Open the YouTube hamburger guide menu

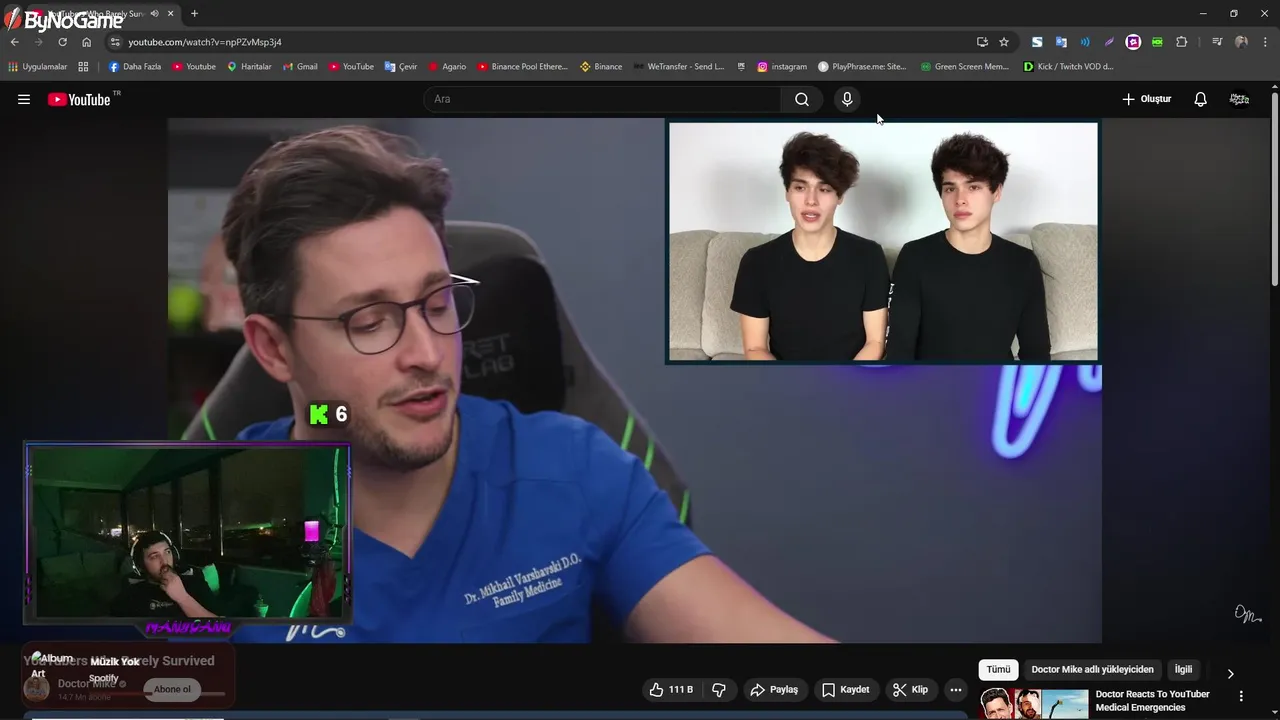[x=24, y=99]
